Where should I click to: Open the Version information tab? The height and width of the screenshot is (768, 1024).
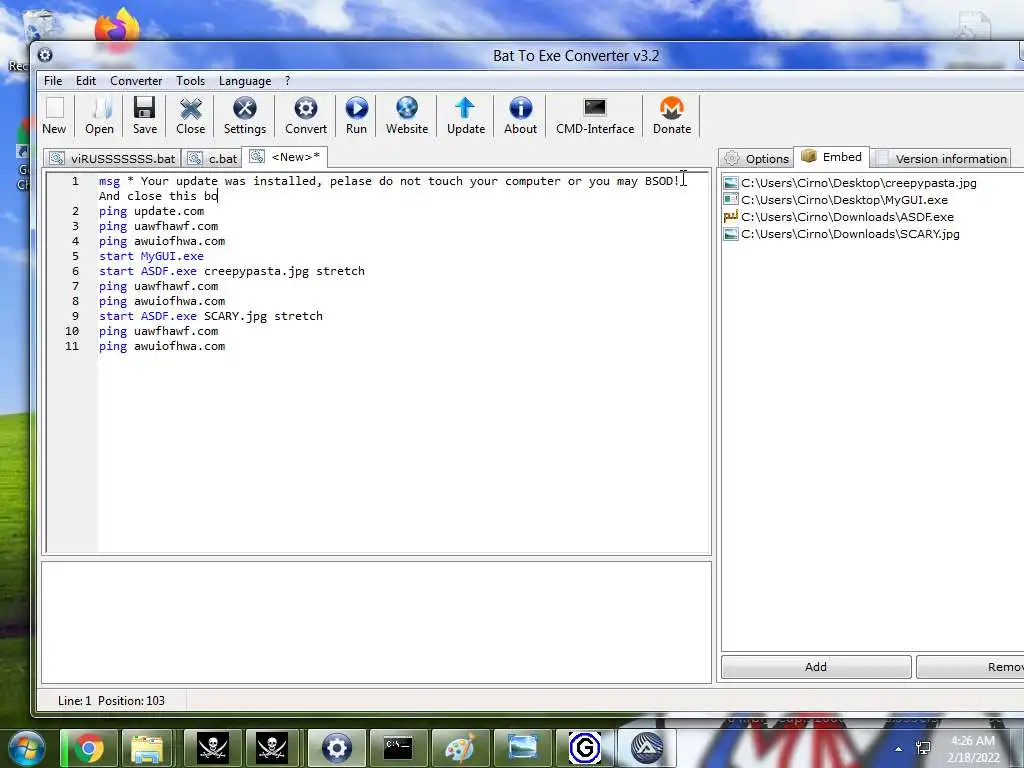pyautogui.click(x=941, y=159)
